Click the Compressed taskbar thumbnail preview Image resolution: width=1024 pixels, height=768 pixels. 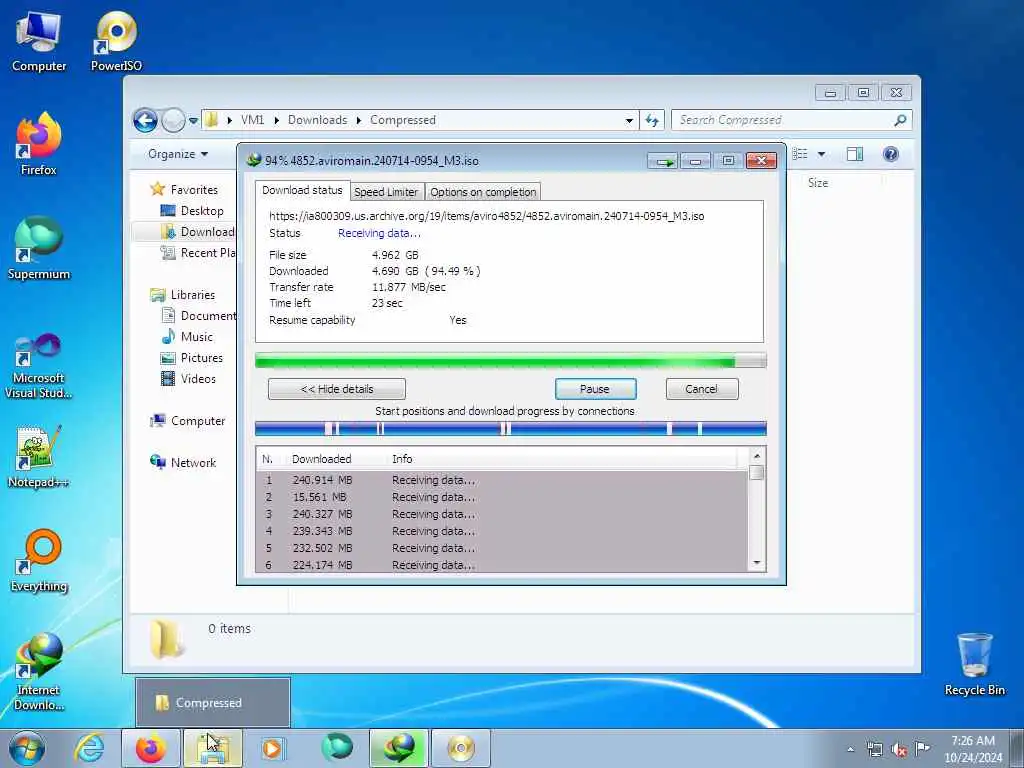click(213, 703)
